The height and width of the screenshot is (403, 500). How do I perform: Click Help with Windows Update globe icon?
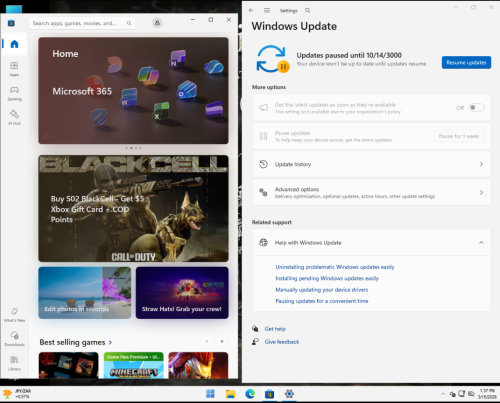click(263, 242)
